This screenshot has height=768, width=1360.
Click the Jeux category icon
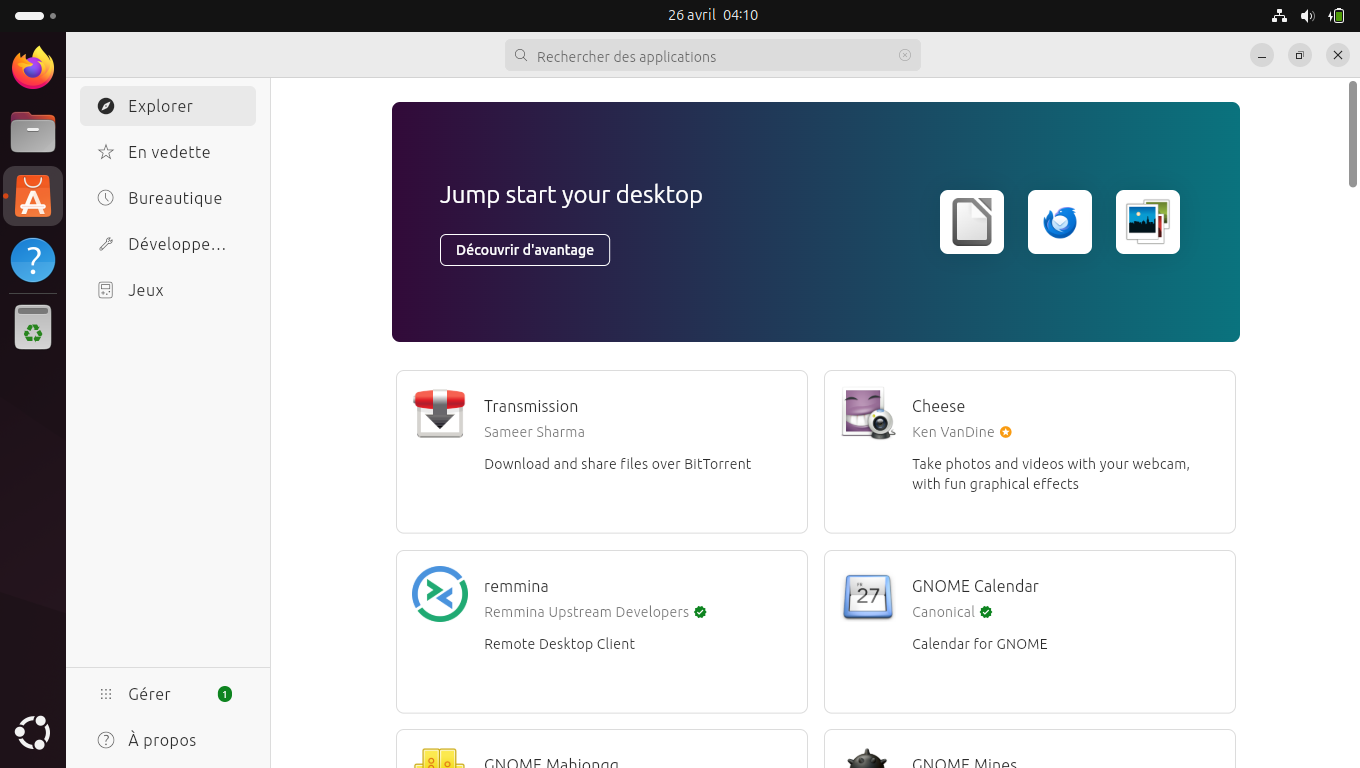coord(105,290)
